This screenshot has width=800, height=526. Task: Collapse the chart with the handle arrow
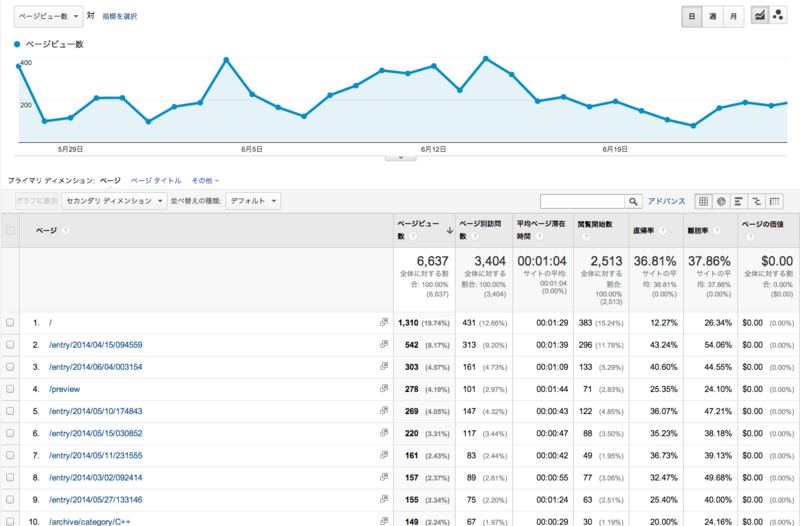(x=401, y=158)
